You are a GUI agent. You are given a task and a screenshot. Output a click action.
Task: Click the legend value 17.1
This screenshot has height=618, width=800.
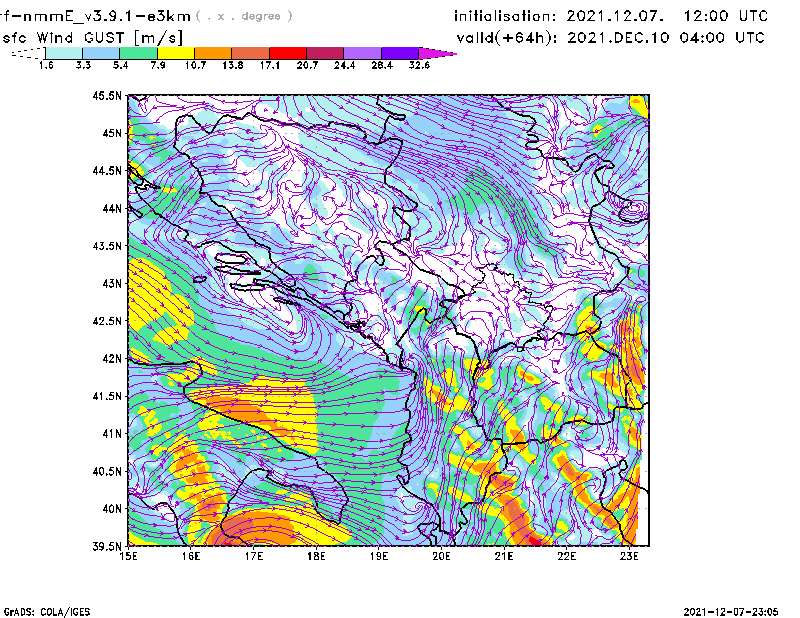coord(269,65)
